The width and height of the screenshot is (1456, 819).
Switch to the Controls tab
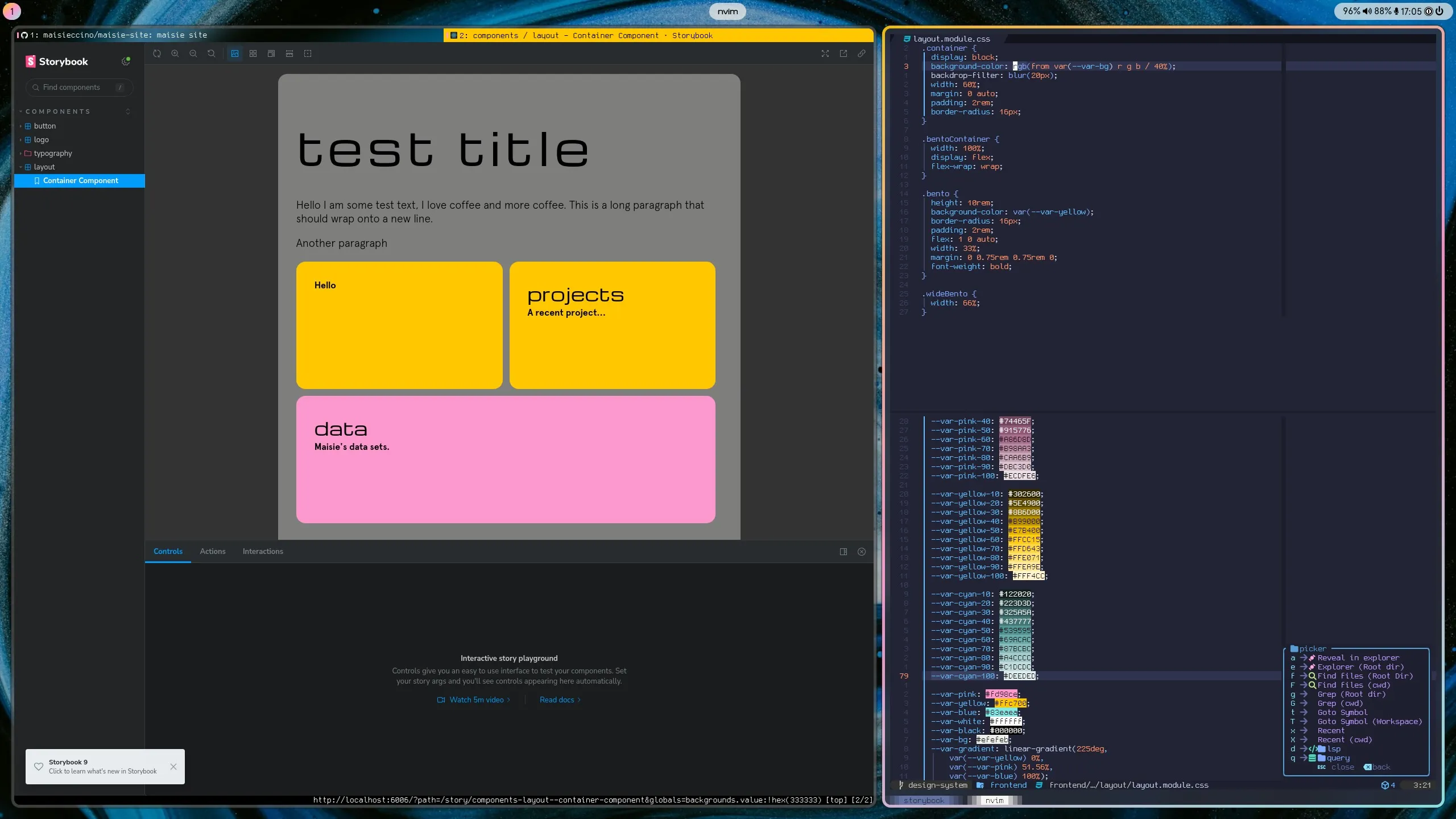(x=168, y=551)
